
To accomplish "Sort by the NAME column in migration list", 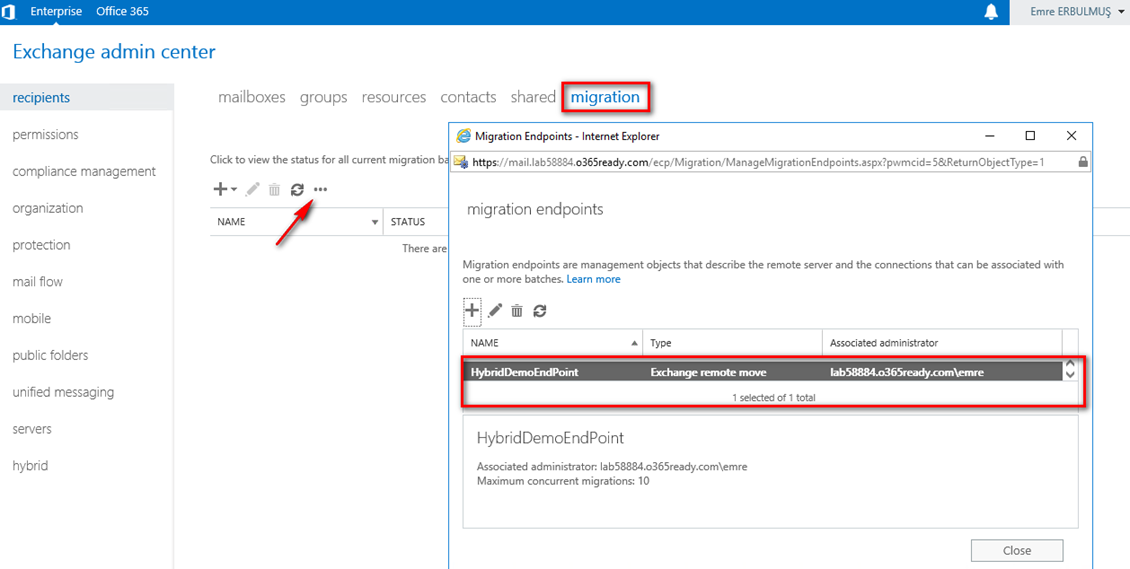I will [x=231, y=222].
